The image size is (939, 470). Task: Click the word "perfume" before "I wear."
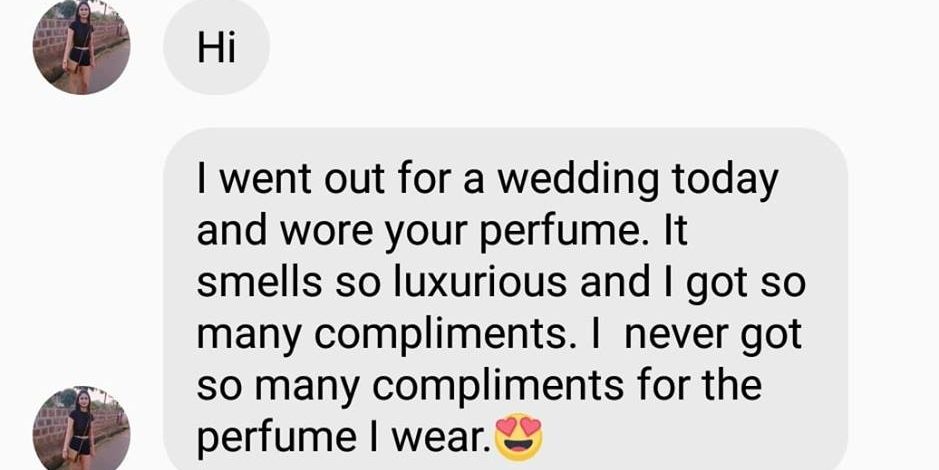277,440
